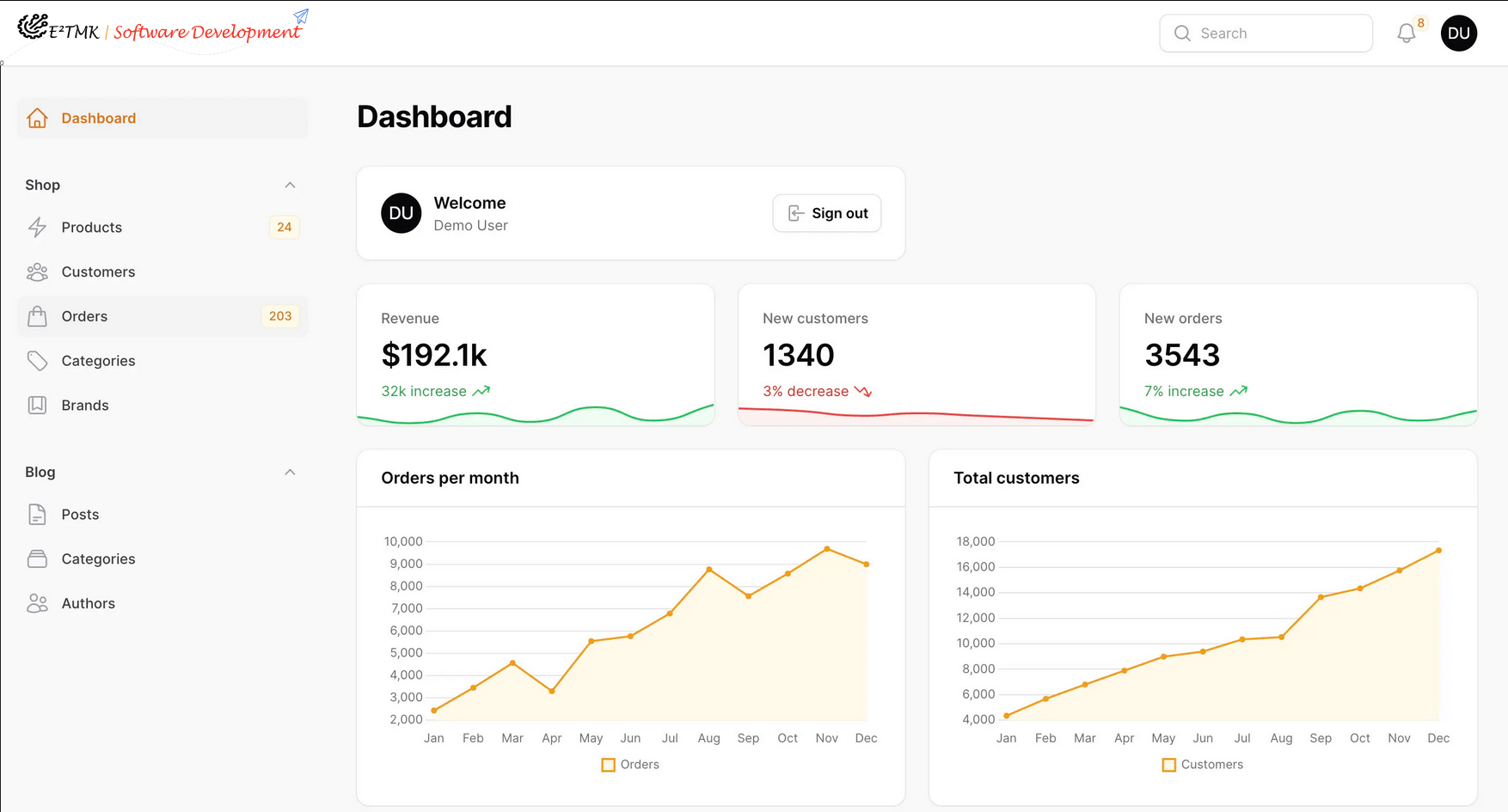Open notifications bell icon
This screenshot has width=1508, height=812.
[x=1406, y=34]
